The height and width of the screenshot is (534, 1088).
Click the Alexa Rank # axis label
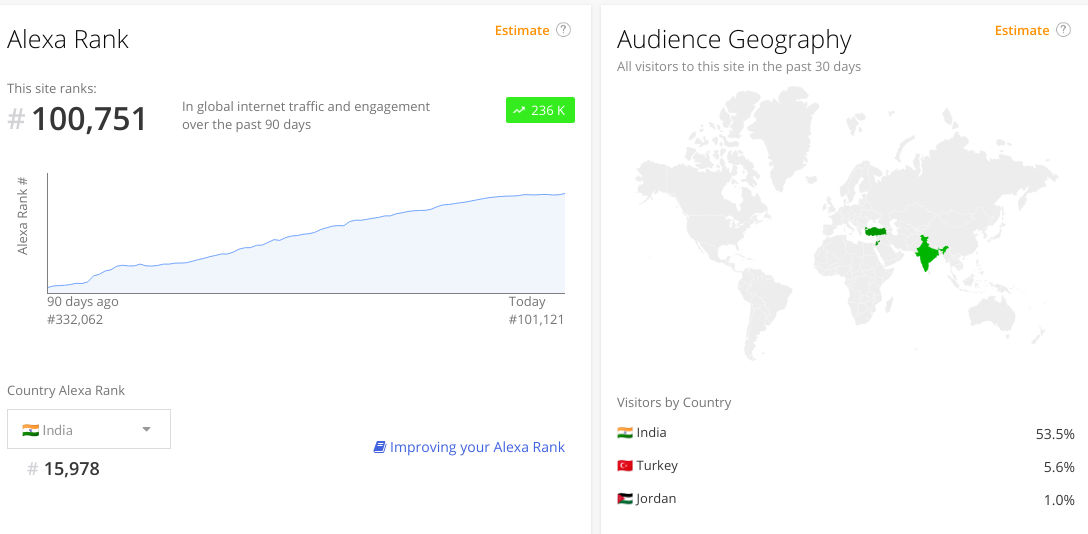tap(22, 216)
